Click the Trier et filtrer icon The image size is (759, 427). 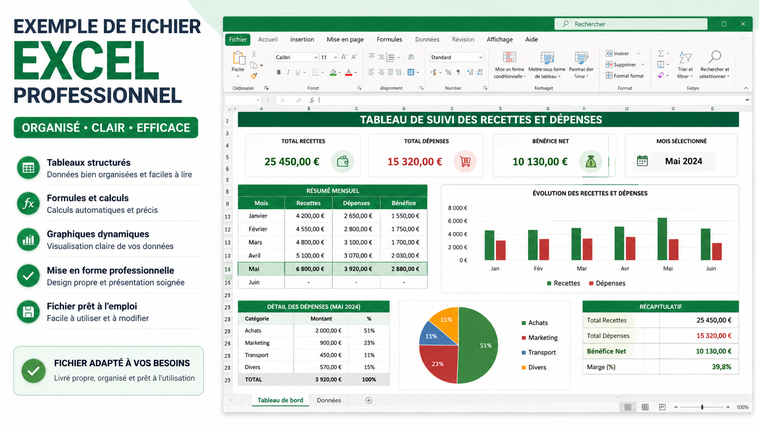coord(685,58)
